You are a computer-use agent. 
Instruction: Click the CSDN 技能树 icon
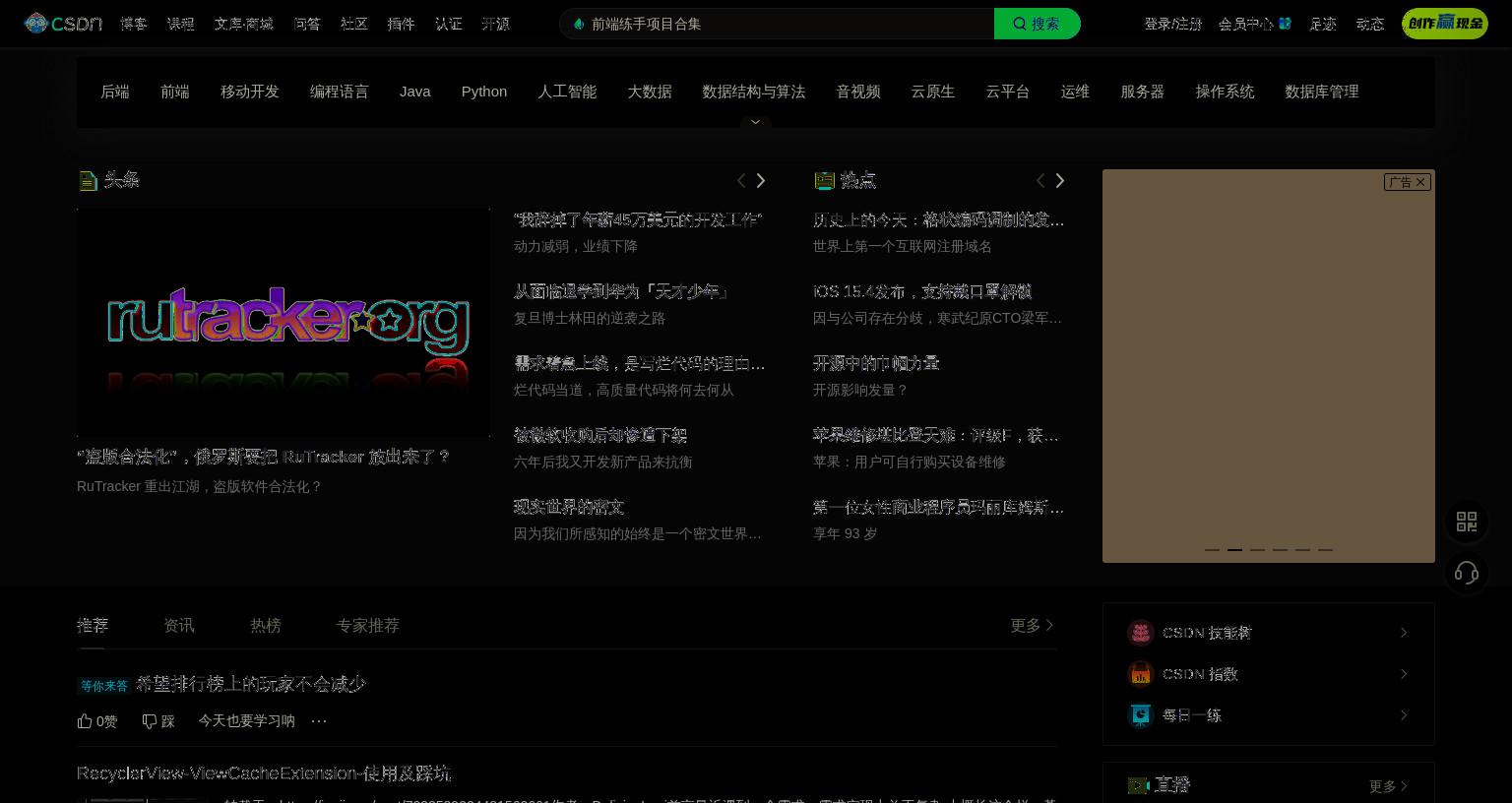tap(1140, 633)
